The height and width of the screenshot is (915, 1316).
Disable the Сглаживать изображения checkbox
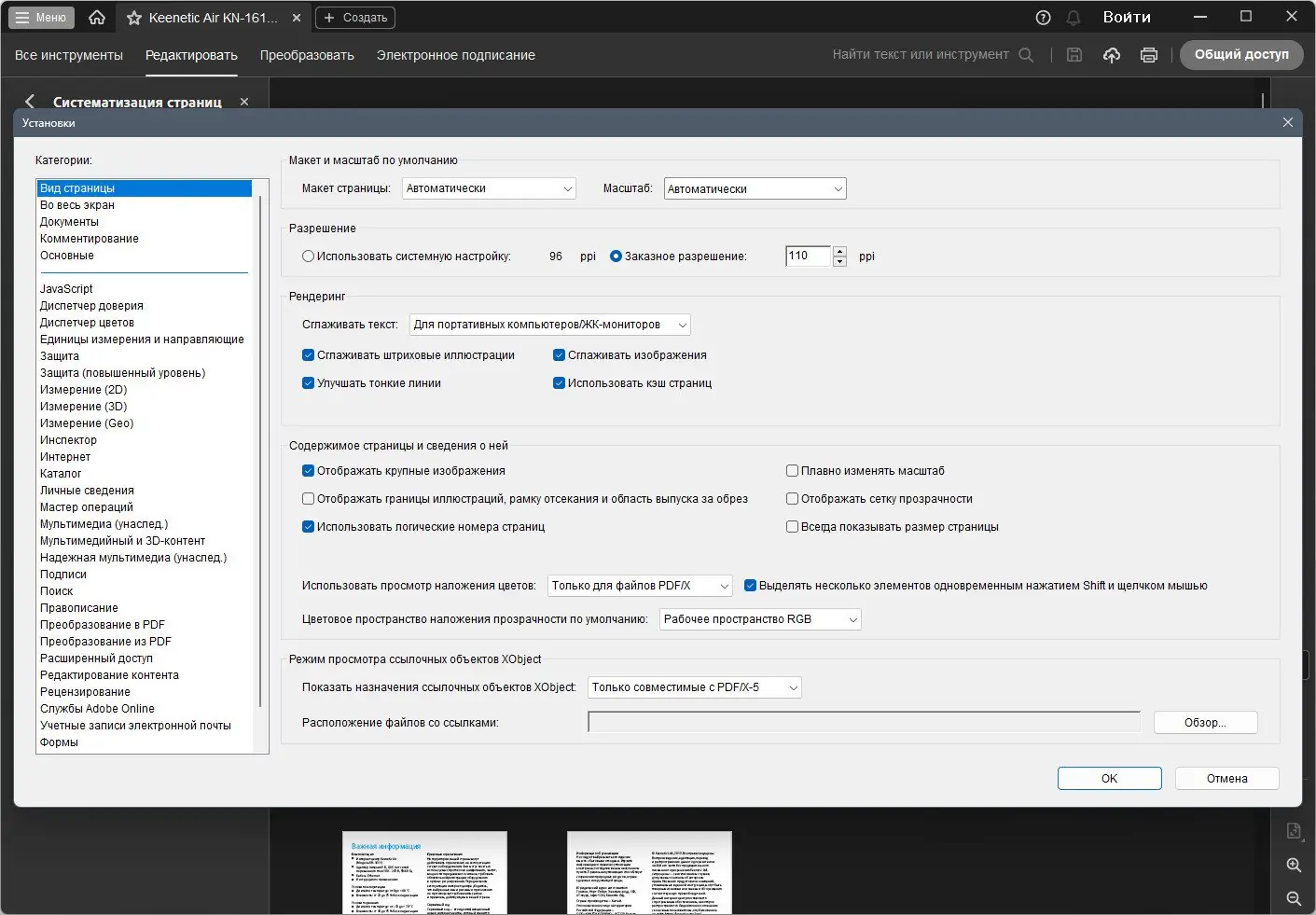coord(559,354)
